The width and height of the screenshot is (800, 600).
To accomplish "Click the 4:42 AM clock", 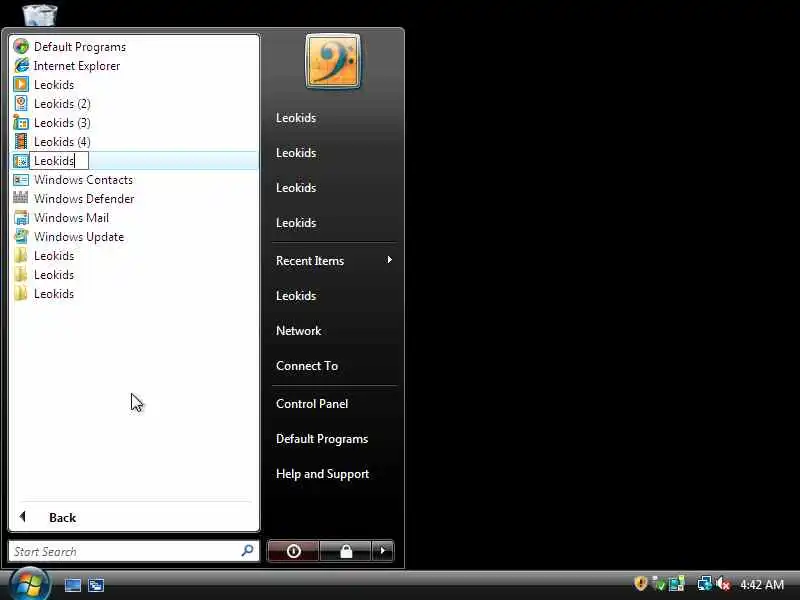I will 762,584.
